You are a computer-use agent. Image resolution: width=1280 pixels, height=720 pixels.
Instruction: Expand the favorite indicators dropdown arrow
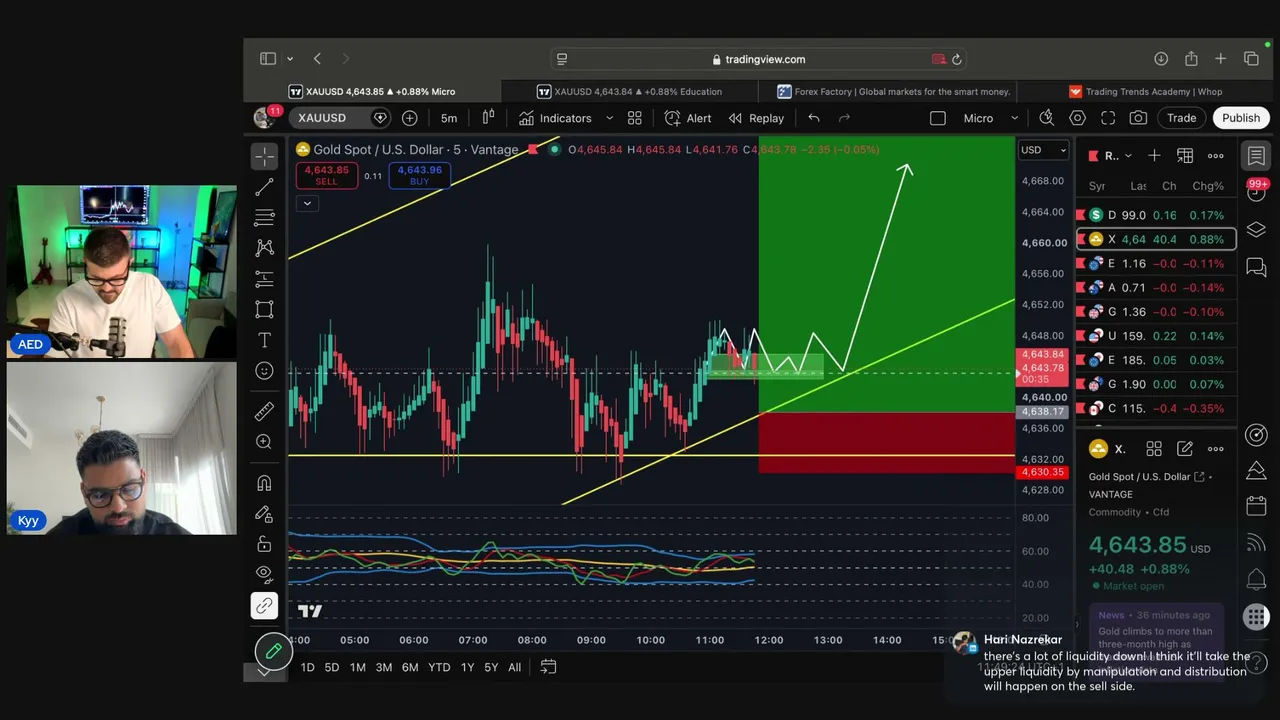point(609,118)
